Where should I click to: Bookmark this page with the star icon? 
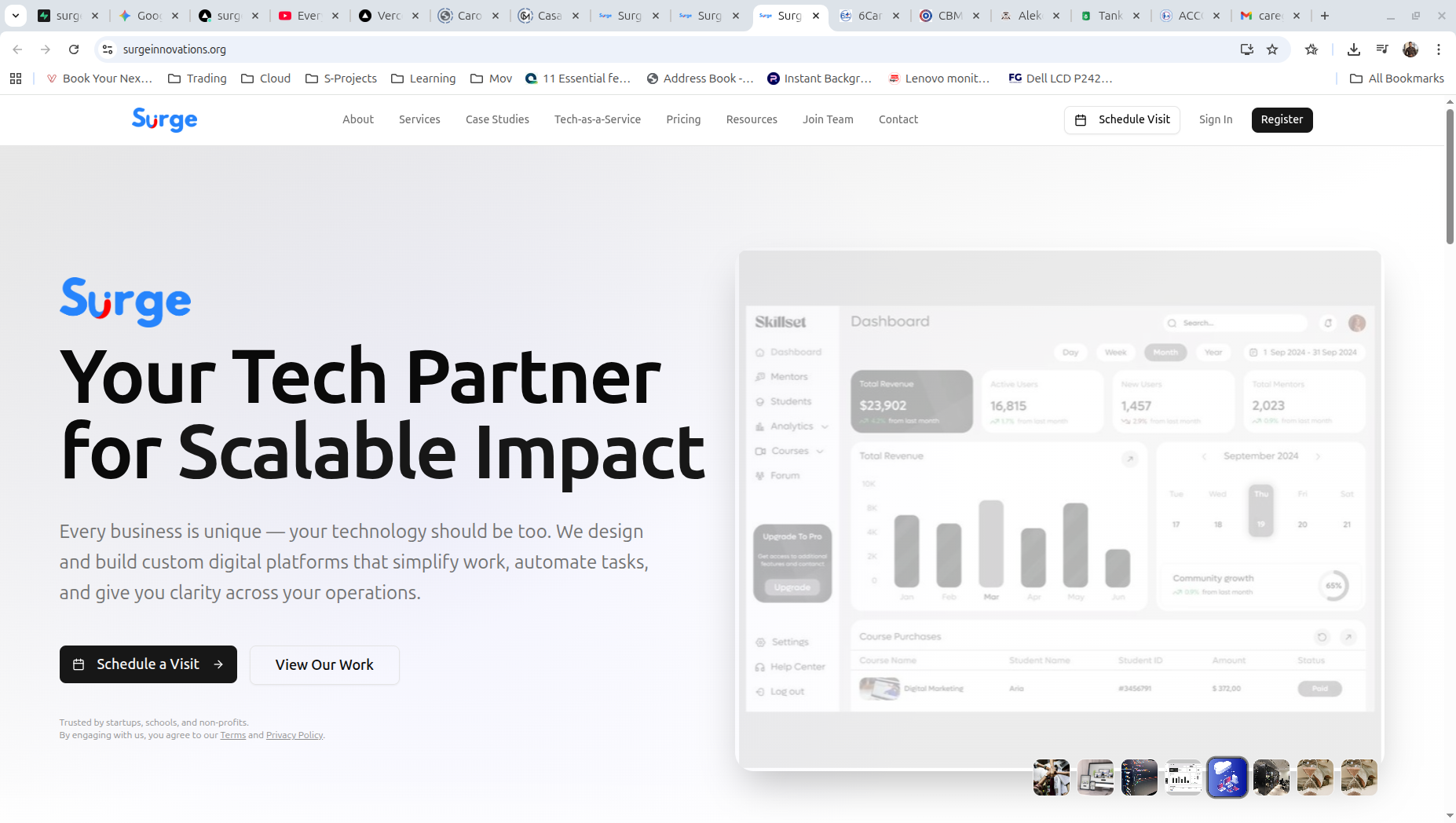click(x=1272, y=49)
